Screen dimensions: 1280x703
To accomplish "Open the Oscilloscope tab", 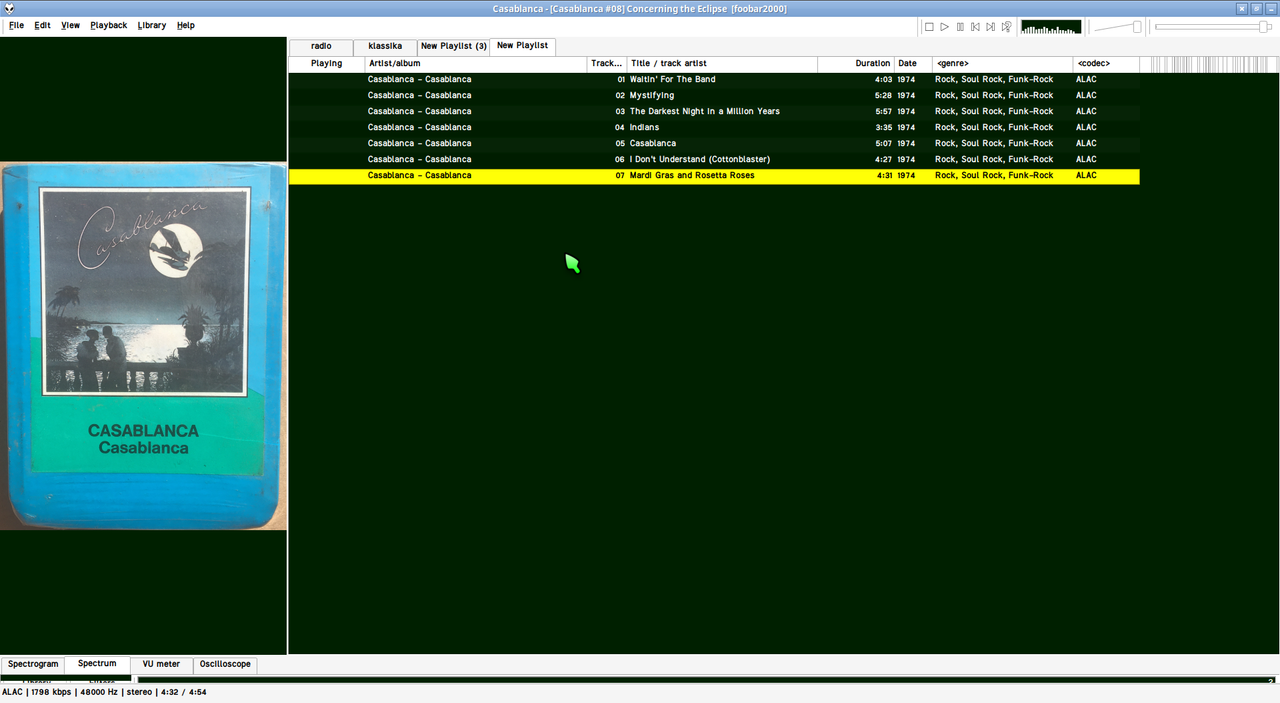I will (225, 664).
